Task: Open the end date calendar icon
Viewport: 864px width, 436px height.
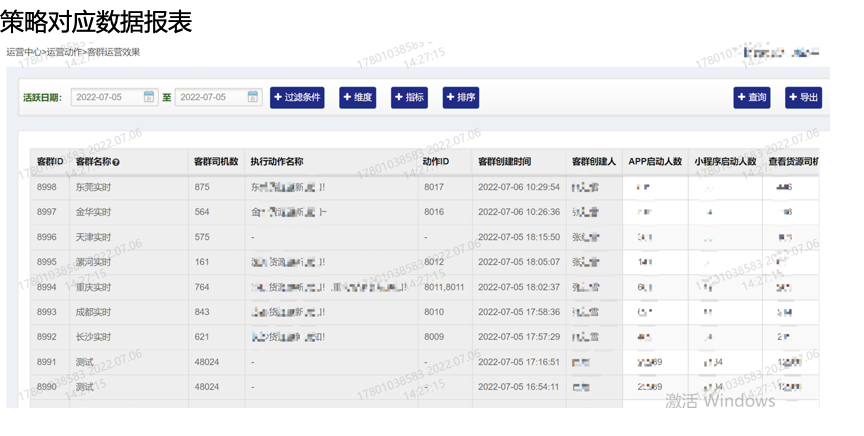Action: [252, 97]
